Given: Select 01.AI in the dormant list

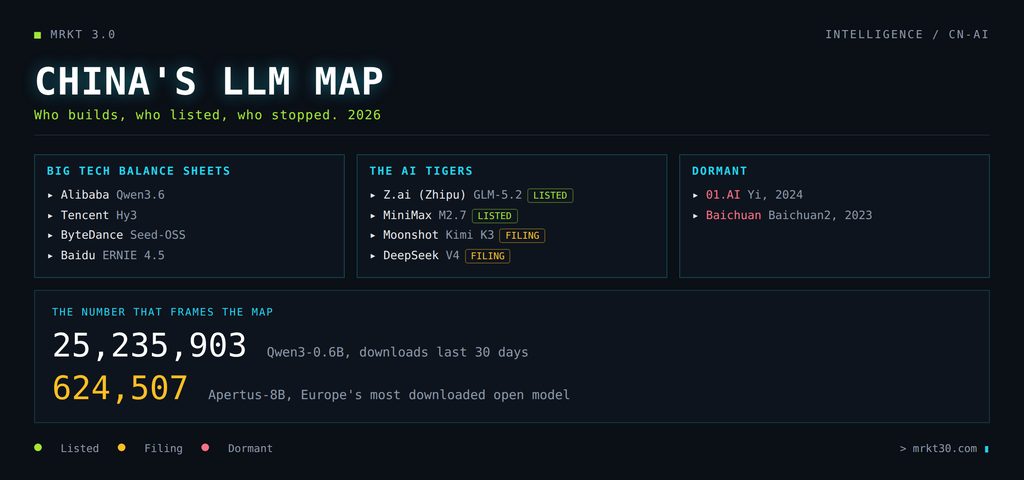Looking at the screenshot, I should [x=723, y=195].
